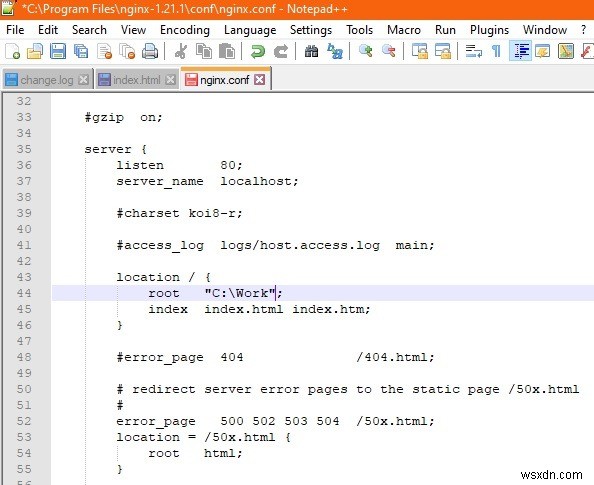Click the "#gzip on;" comment line

123,117
